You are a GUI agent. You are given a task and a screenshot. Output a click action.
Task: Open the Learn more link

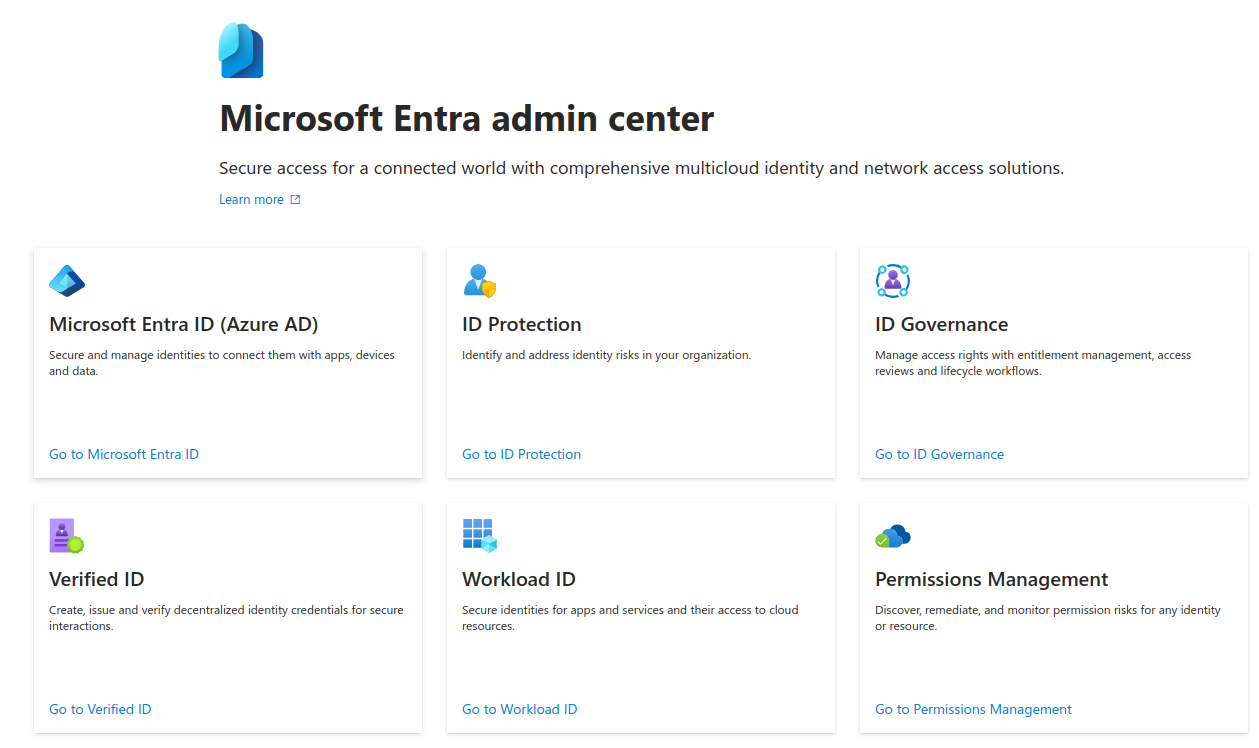click(251, 199)
